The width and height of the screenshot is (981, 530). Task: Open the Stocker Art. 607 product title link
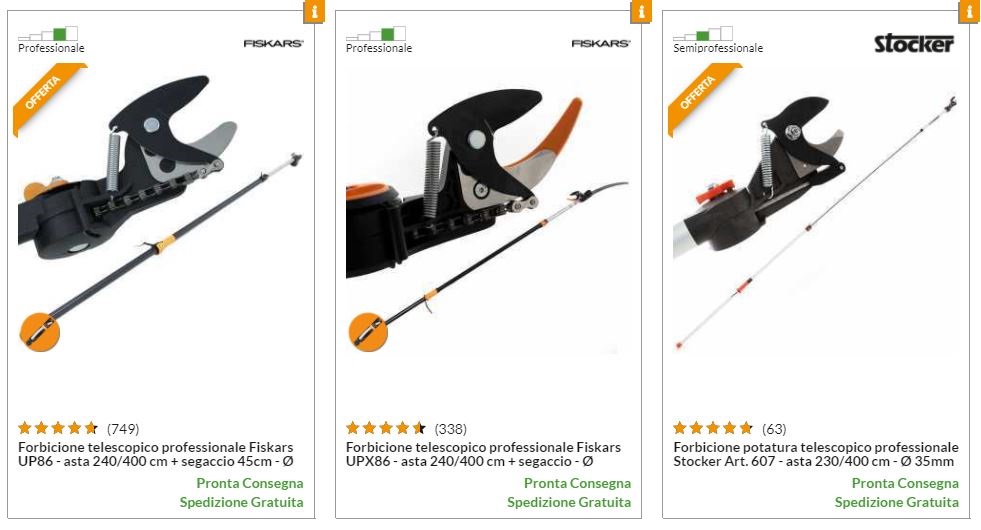click(x=816, y=454)
